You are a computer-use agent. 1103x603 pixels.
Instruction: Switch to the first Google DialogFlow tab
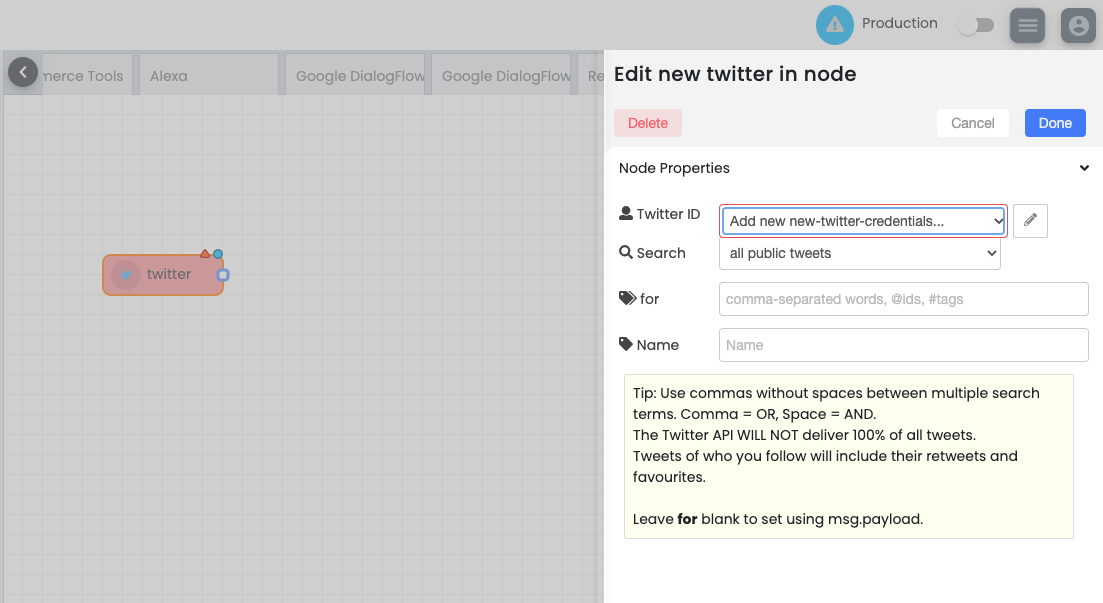(355, 76)
